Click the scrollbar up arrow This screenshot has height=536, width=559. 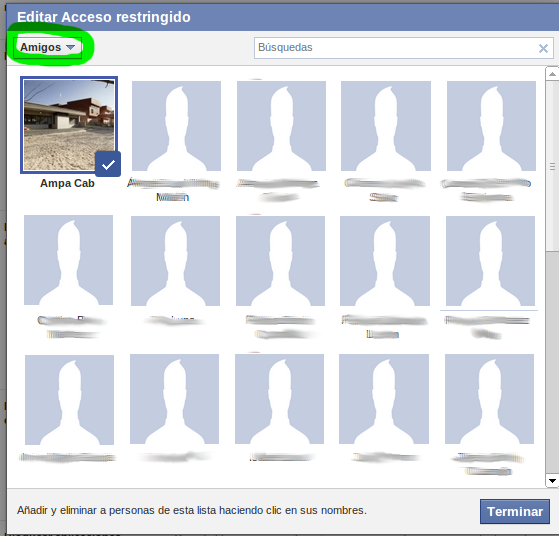(552, 74)
